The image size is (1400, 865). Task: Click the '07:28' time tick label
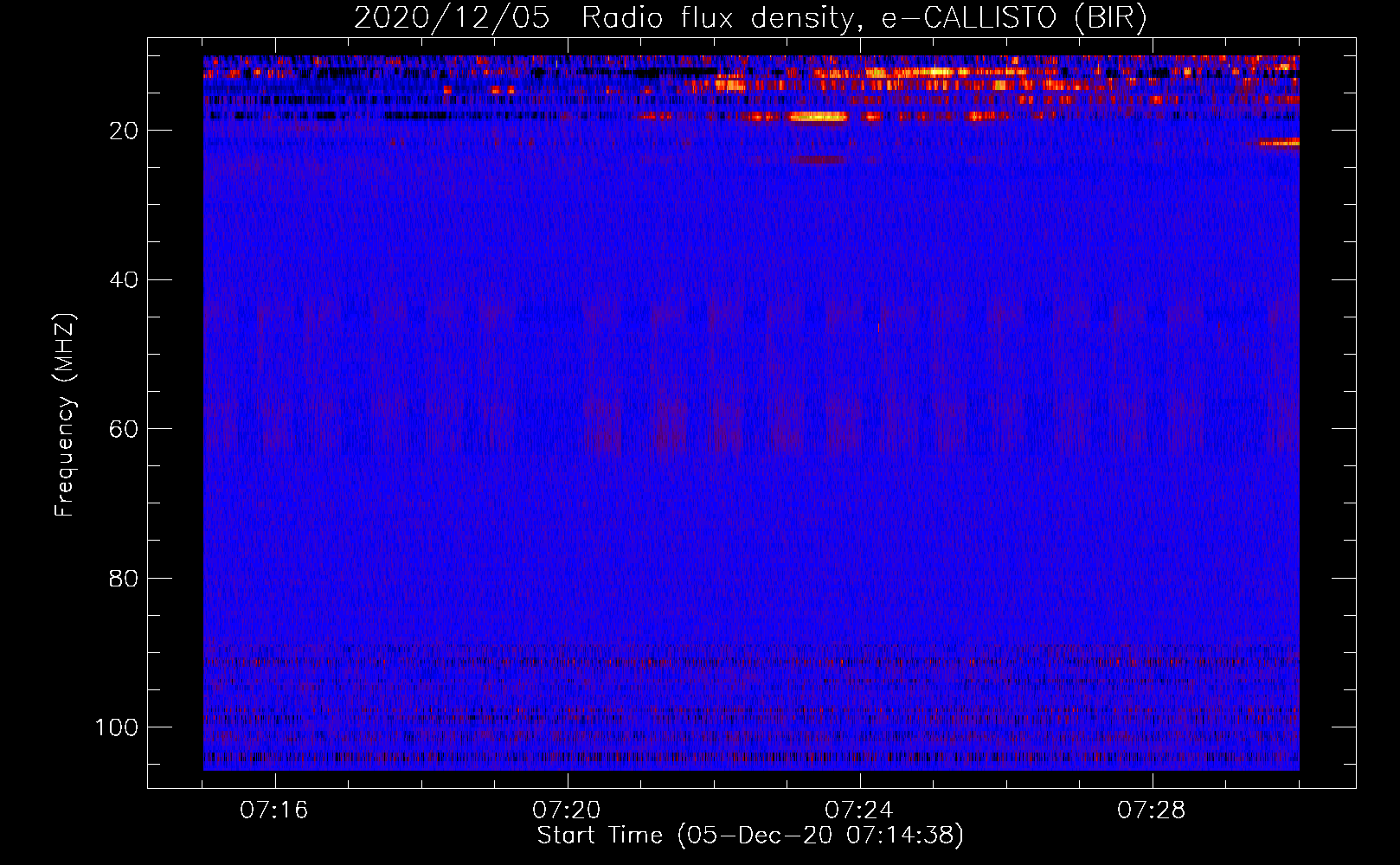[1152, 811]
